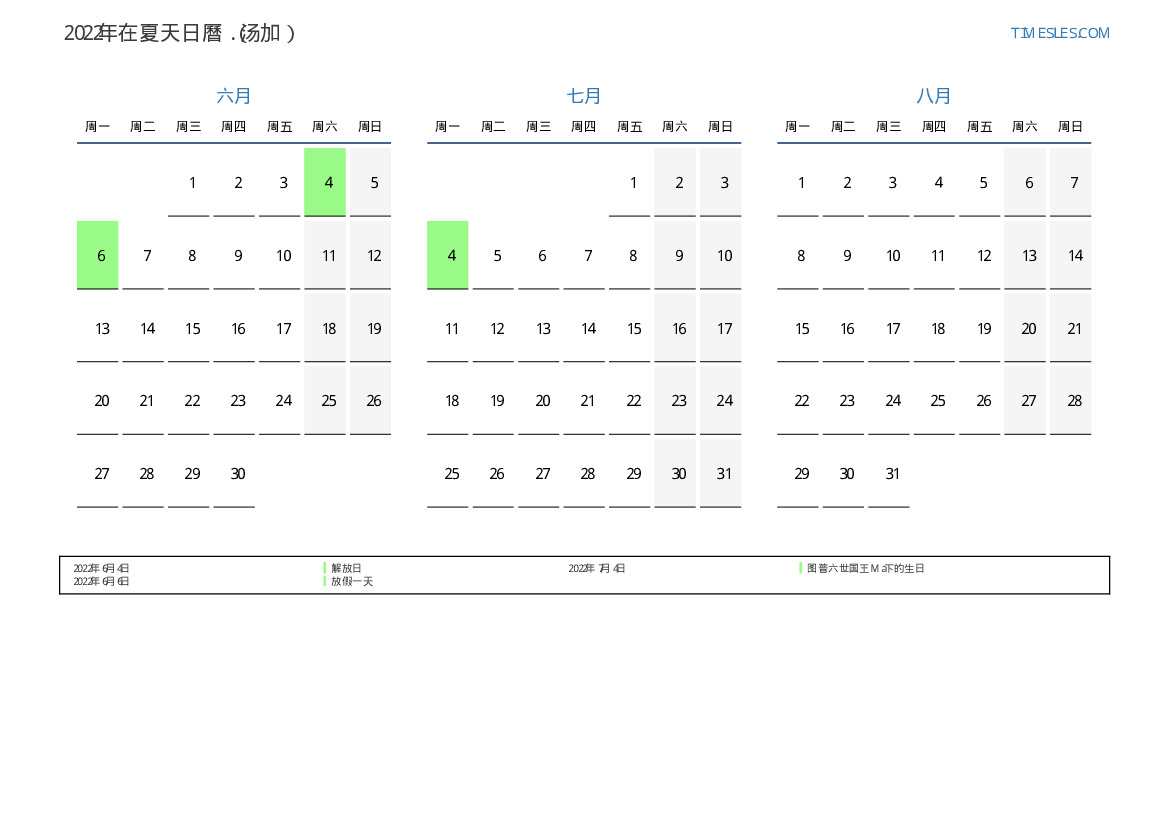This screenshot has height=827, width=1169.
Task: Click the king's birthday legend entry
Action: click(x=865, y=568)
